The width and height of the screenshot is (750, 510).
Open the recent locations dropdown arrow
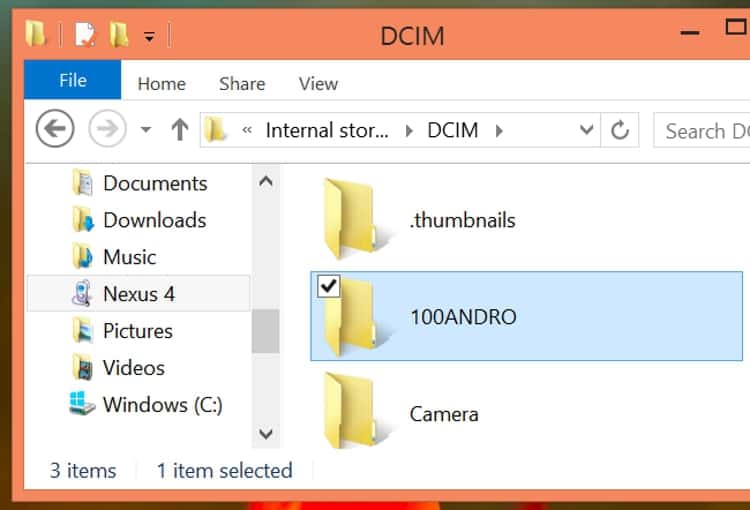[146, 130]
